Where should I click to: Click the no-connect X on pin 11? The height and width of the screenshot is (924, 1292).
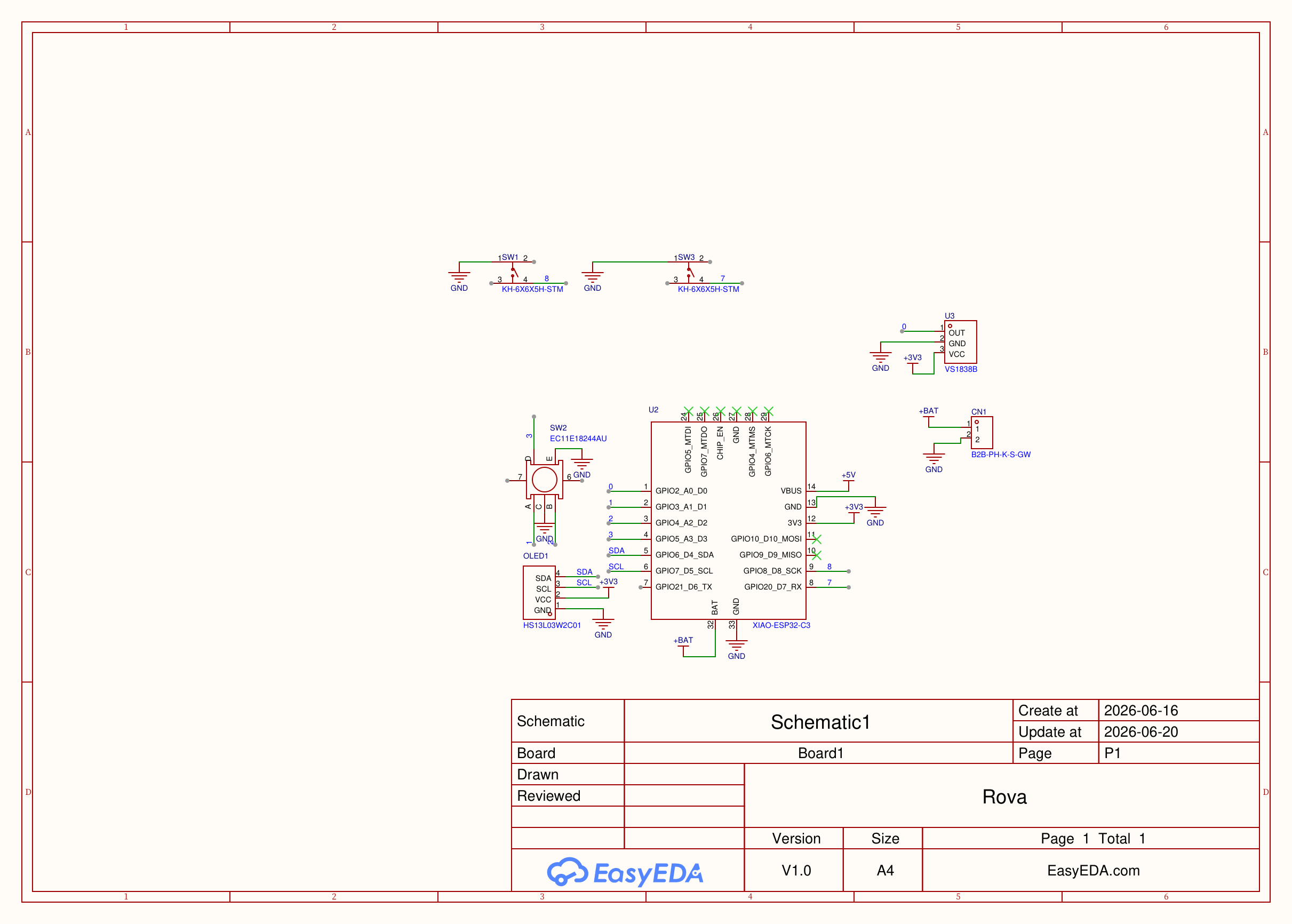click(x=816, y=539)
